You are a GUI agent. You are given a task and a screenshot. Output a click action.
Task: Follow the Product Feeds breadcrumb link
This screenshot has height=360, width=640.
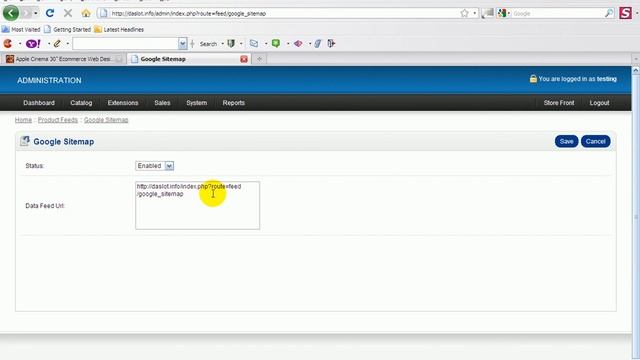pyautogui.click(x=58, y=120)
